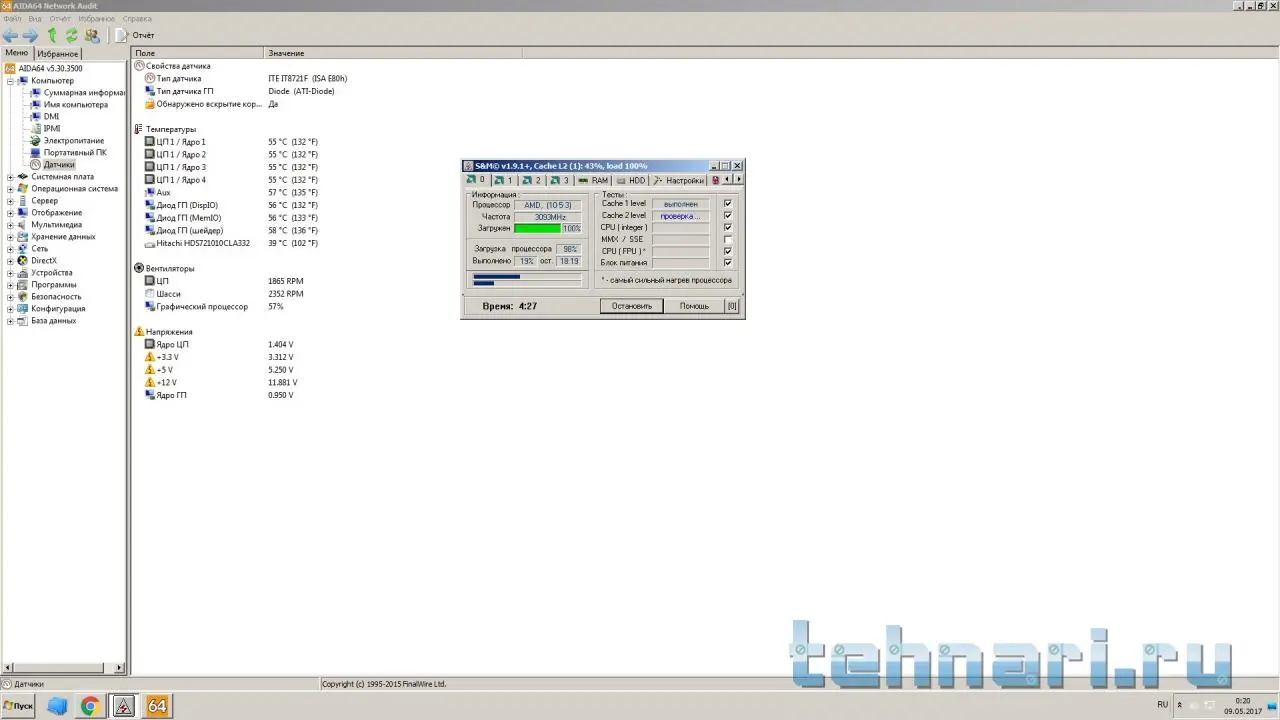Open the Отчёт menu in the menu bar
The width and height of the screenshot is (1280, 720).
click(x=60, y=18)
